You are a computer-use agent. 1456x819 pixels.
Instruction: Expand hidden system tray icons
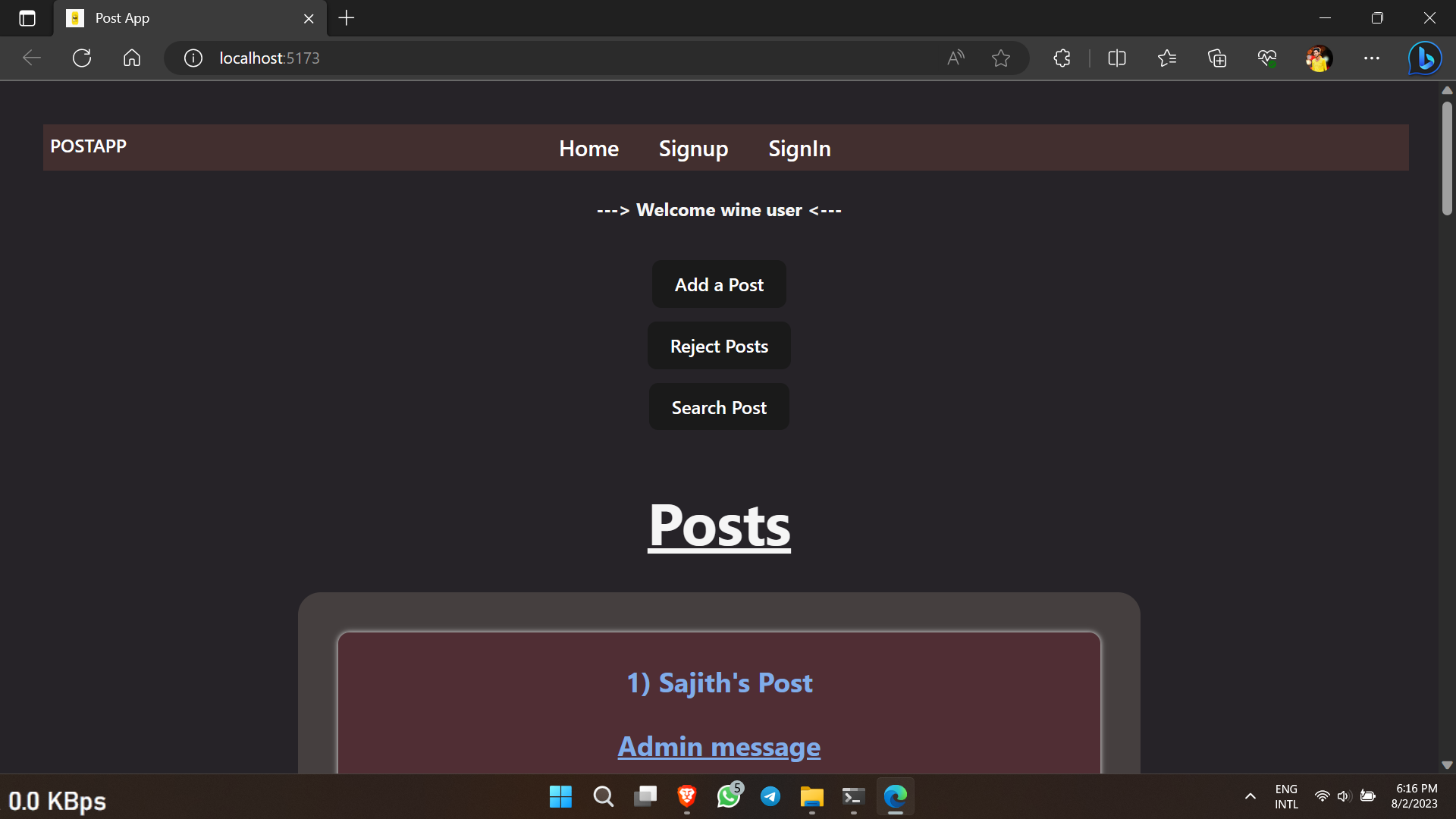1250,797
